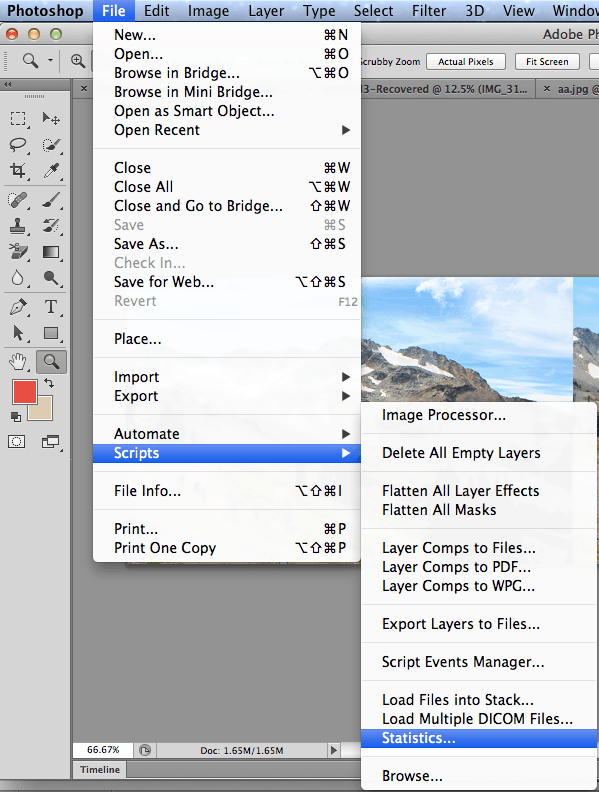
Task: Click the foreground red color swatch
Action: (23, 390)
